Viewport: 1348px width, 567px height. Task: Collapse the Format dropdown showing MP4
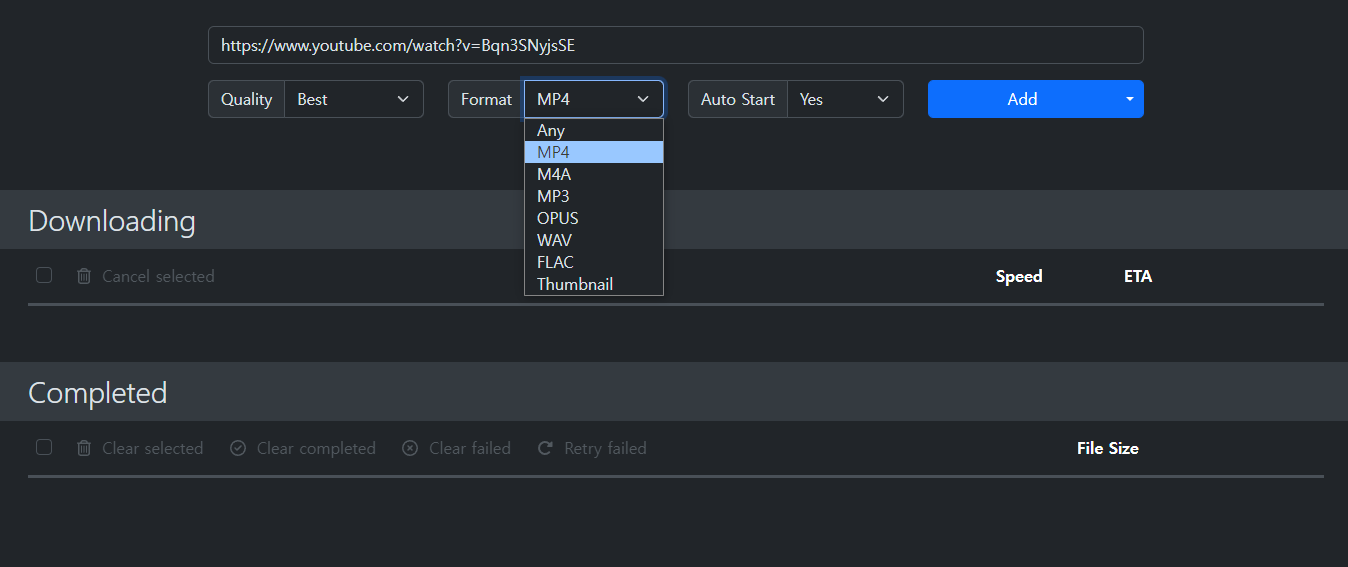(x=593, y=99)
